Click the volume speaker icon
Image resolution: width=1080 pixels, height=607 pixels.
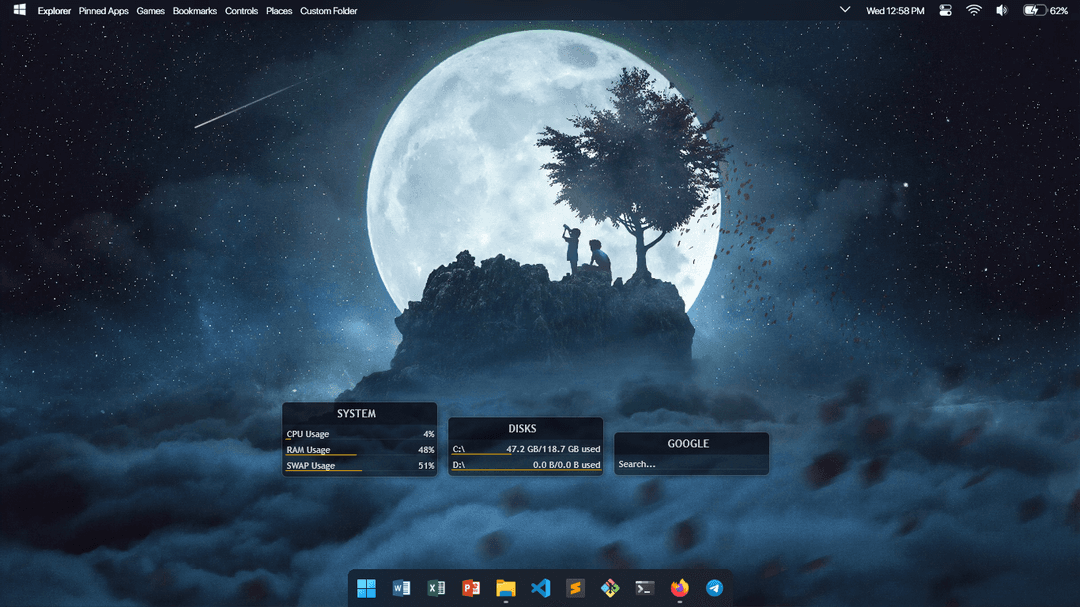tap(1002, 10)
